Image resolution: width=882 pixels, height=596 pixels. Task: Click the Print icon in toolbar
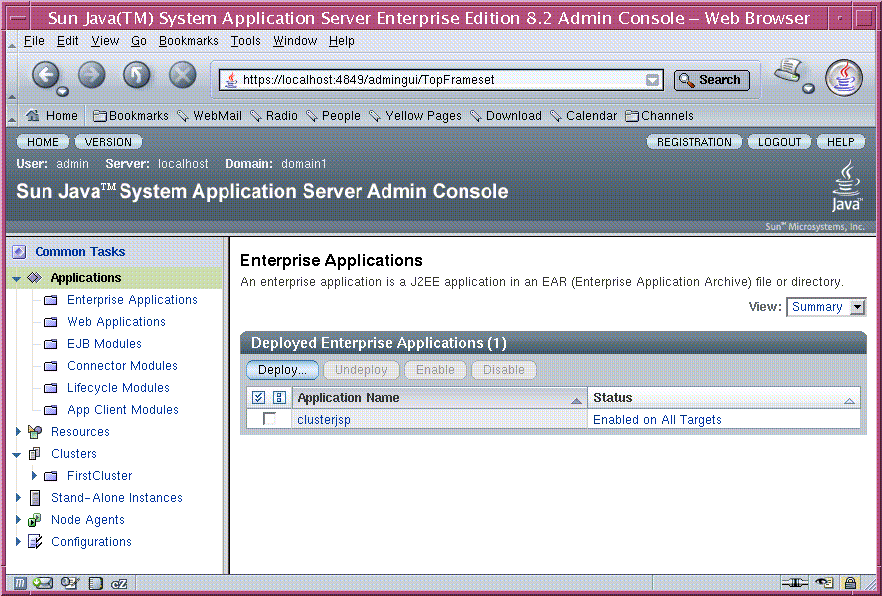click(788, 71)
